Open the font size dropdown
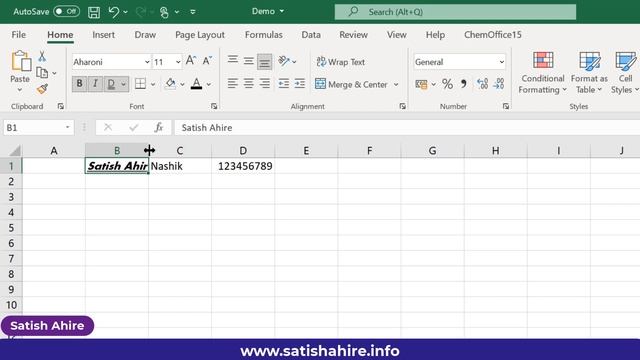 pos(178,62)
